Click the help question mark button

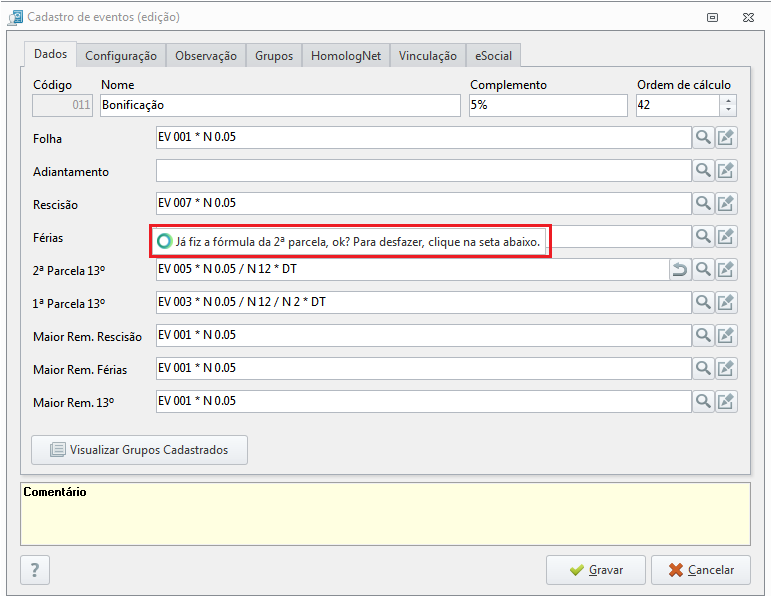[x=35, y=570]
